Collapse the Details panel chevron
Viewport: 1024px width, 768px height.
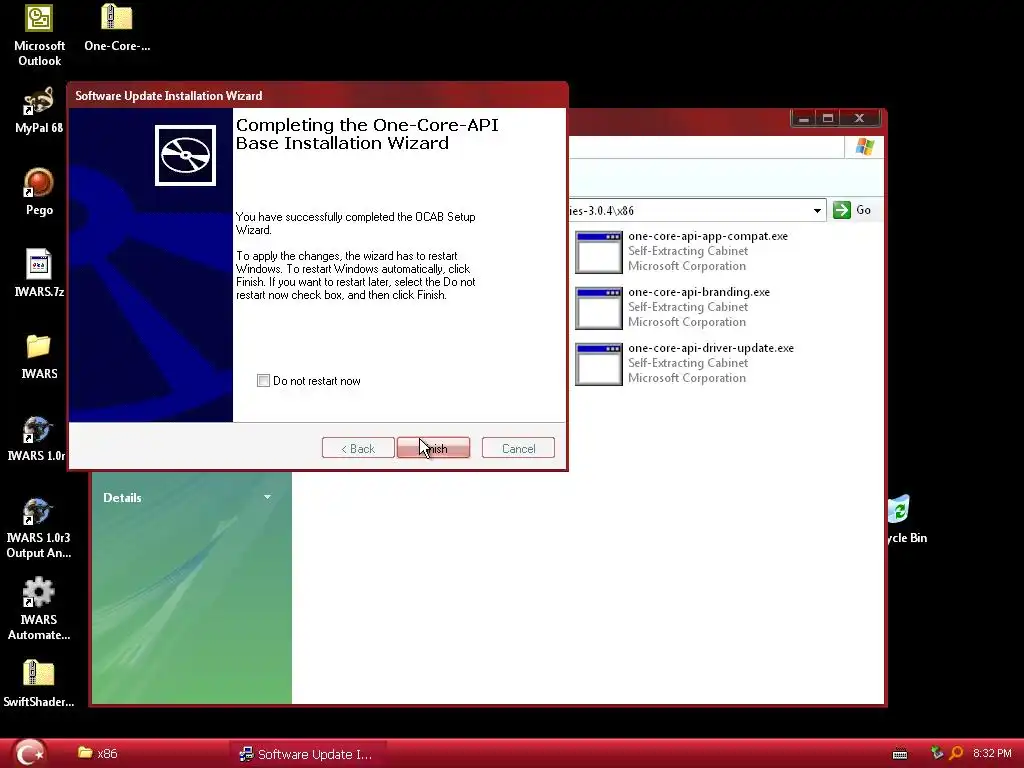267,497
